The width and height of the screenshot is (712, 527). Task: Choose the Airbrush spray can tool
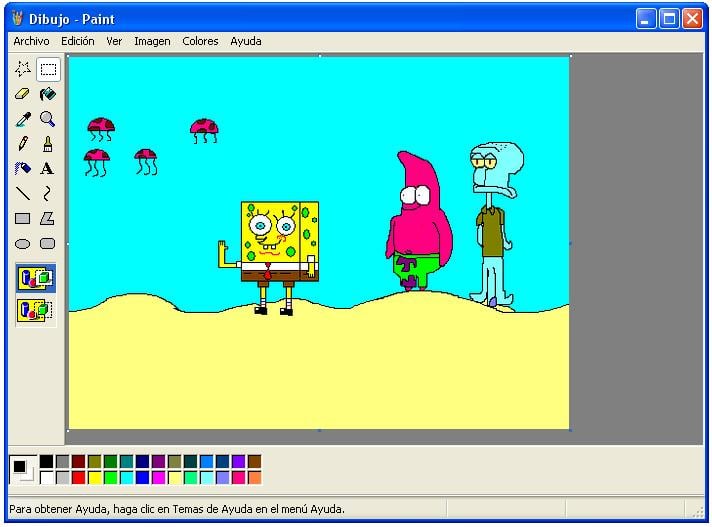[23, 169]
